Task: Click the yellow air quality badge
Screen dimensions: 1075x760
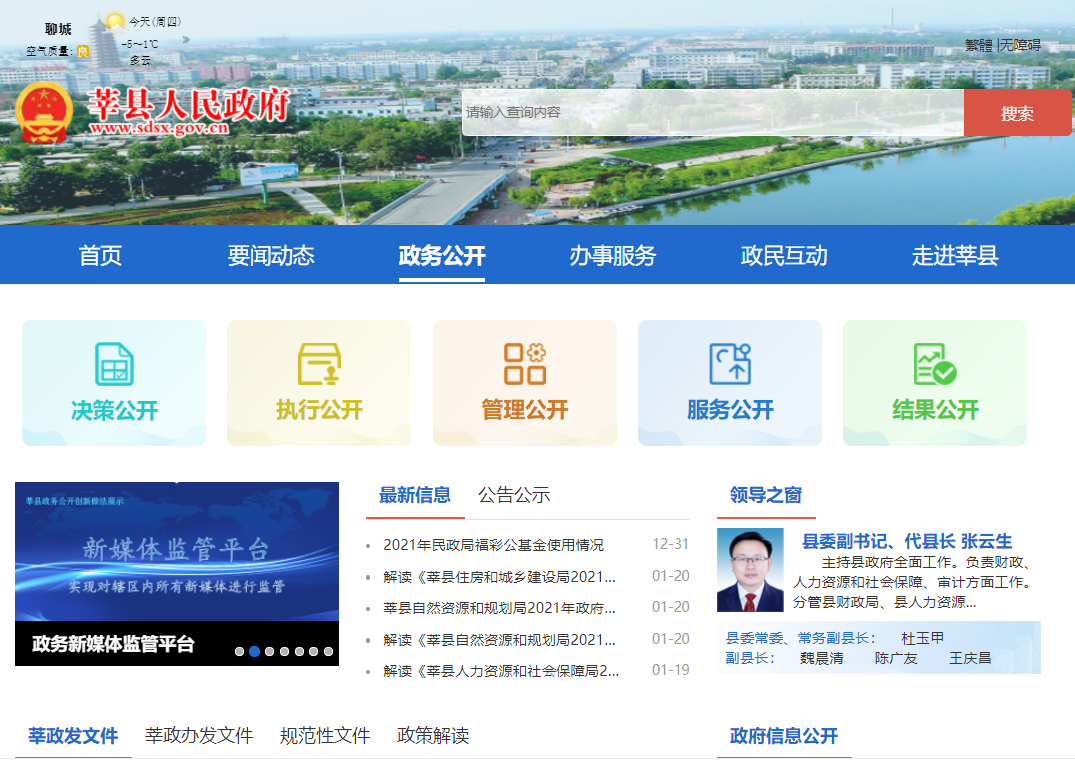Action: 83,50
